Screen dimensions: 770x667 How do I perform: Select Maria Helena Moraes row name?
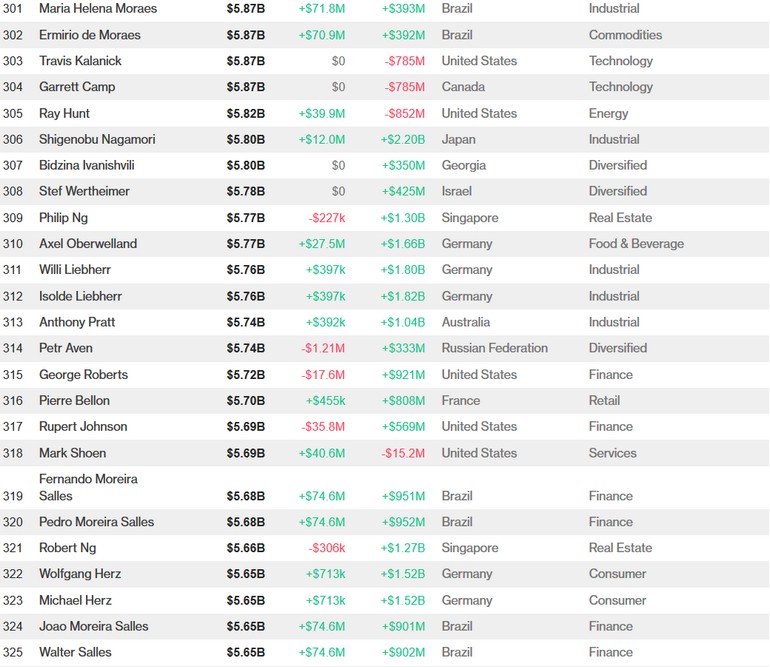(97, 9)
